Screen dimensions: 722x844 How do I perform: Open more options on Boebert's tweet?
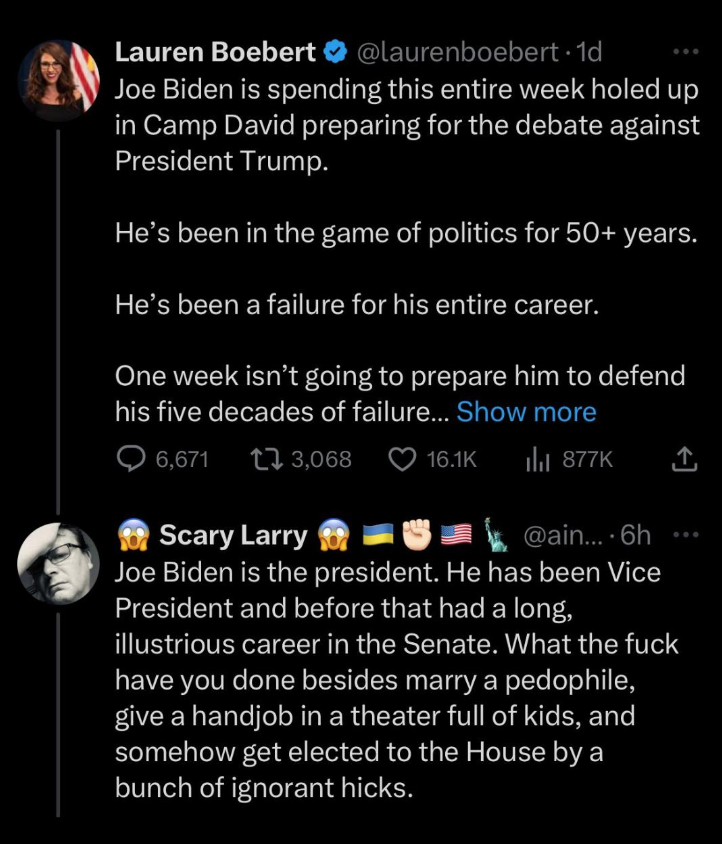(x=684, y=51)
